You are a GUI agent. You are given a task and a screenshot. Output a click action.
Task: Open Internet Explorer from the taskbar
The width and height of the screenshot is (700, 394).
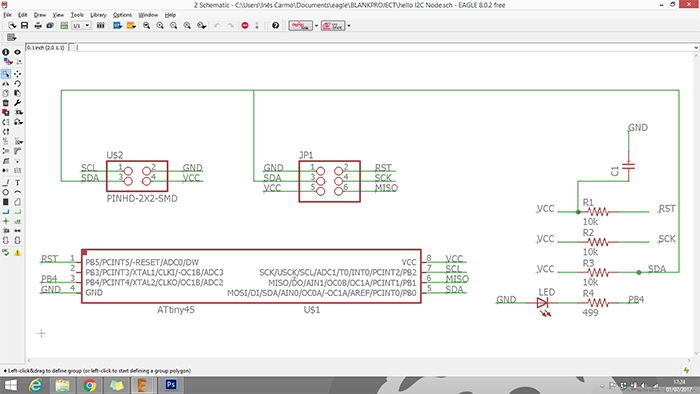point(35,385)
